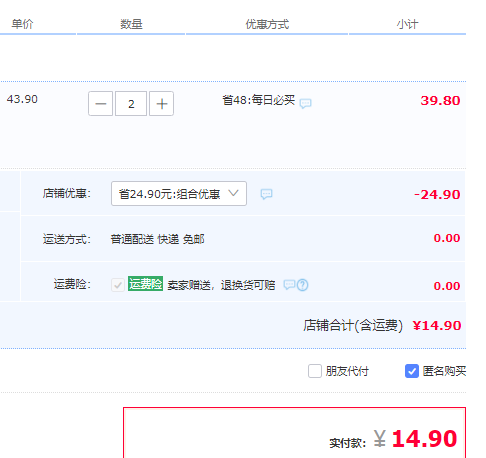Uncheck the 匿名购买 checkbox

tap(412, 371)
